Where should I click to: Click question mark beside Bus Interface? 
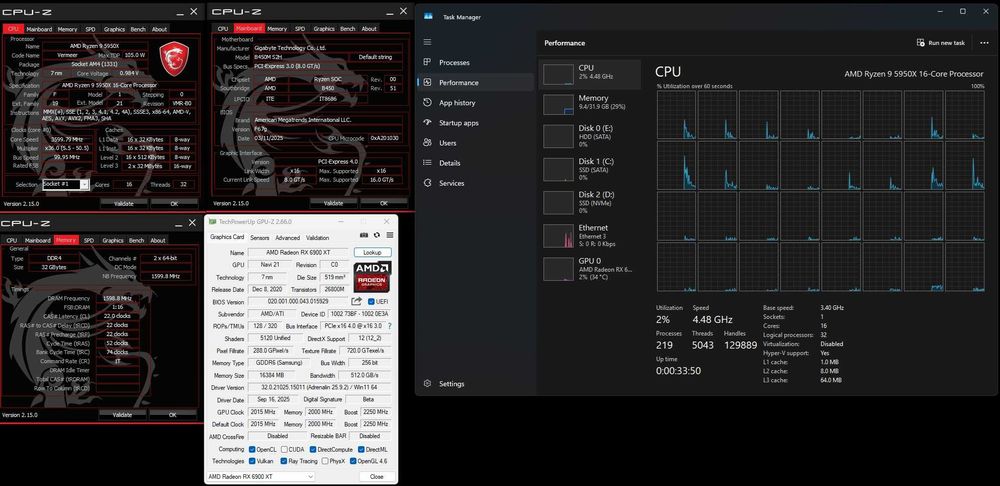point(390,326)
